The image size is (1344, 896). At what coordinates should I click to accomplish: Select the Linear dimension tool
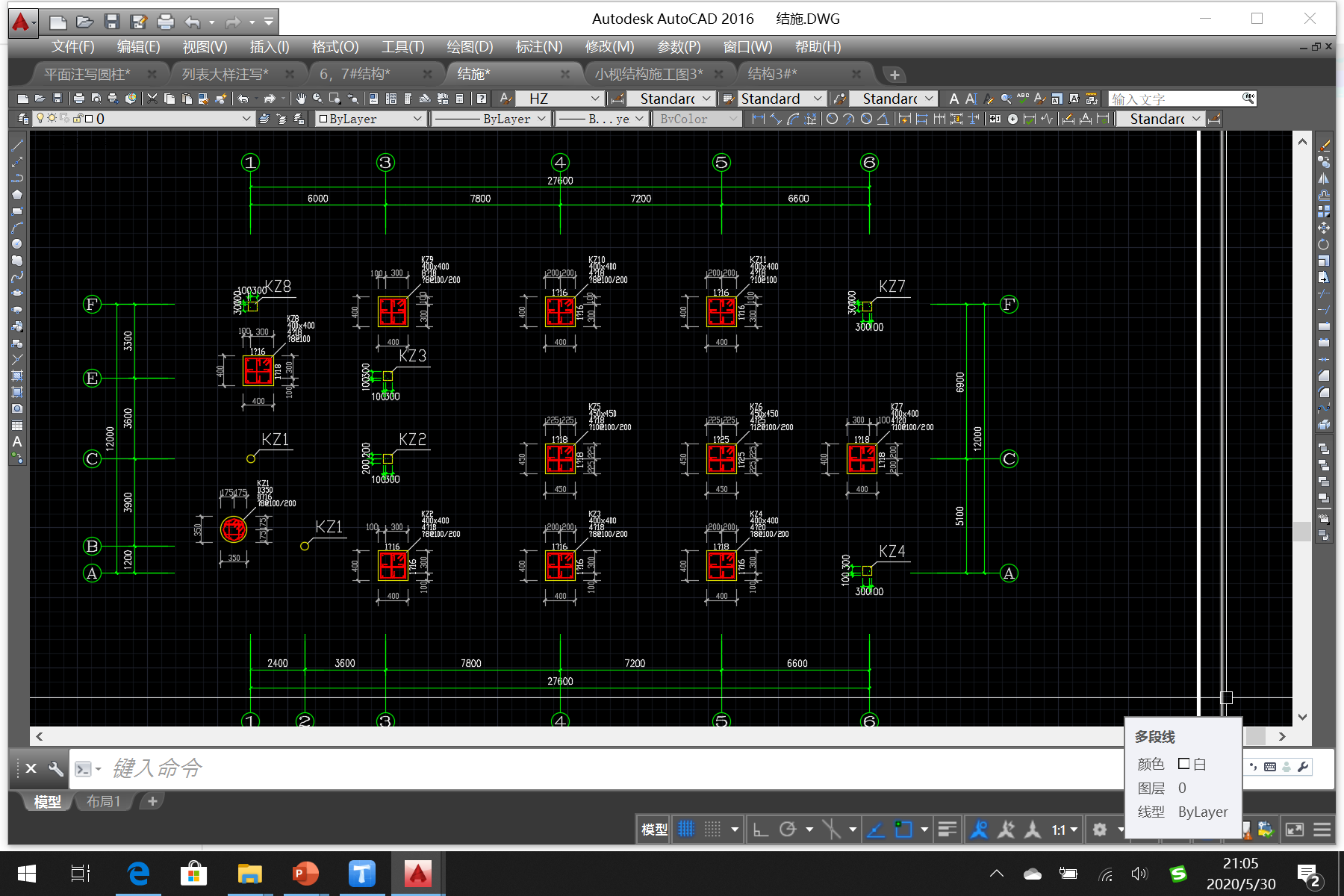(x=759, y=119)
